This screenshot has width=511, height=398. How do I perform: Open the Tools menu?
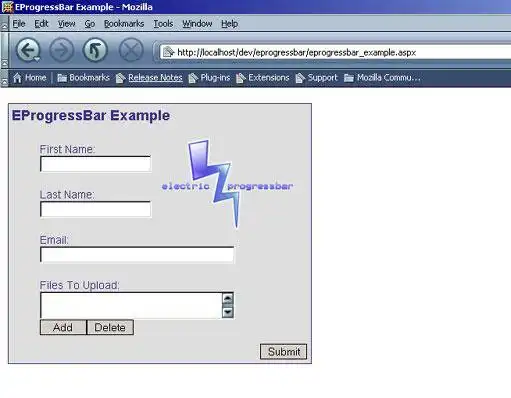tap(163, 24)
